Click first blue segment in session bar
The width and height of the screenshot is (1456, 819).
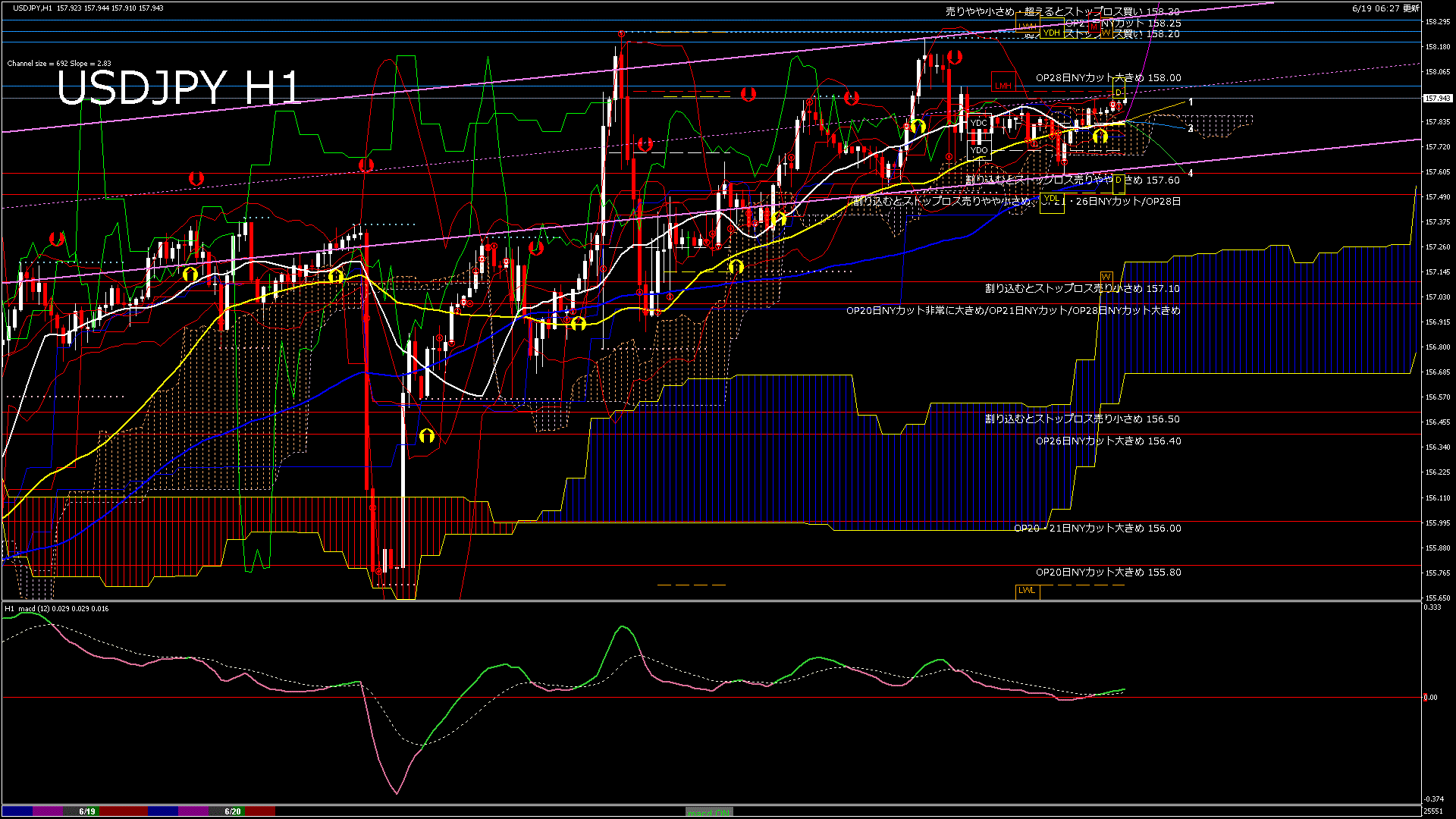(17, 811)
